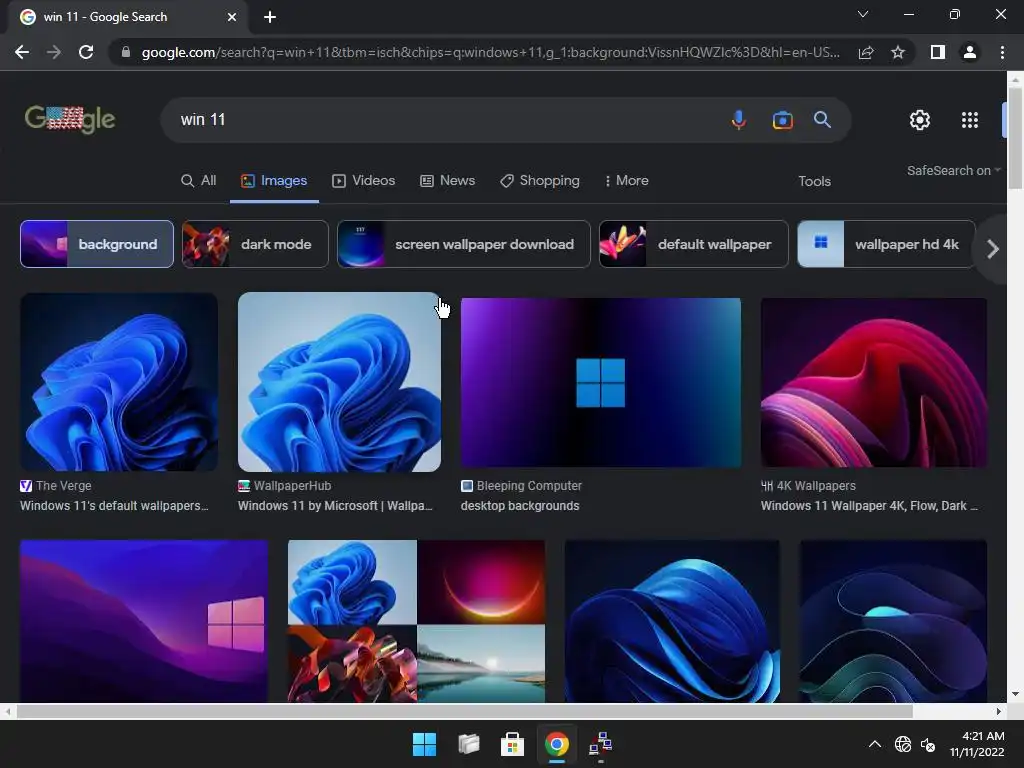Image resolution: width=1024 pixels, height=768 pixels.
Task: Deselect the background filter chip
Action: [x=97, y=244]
